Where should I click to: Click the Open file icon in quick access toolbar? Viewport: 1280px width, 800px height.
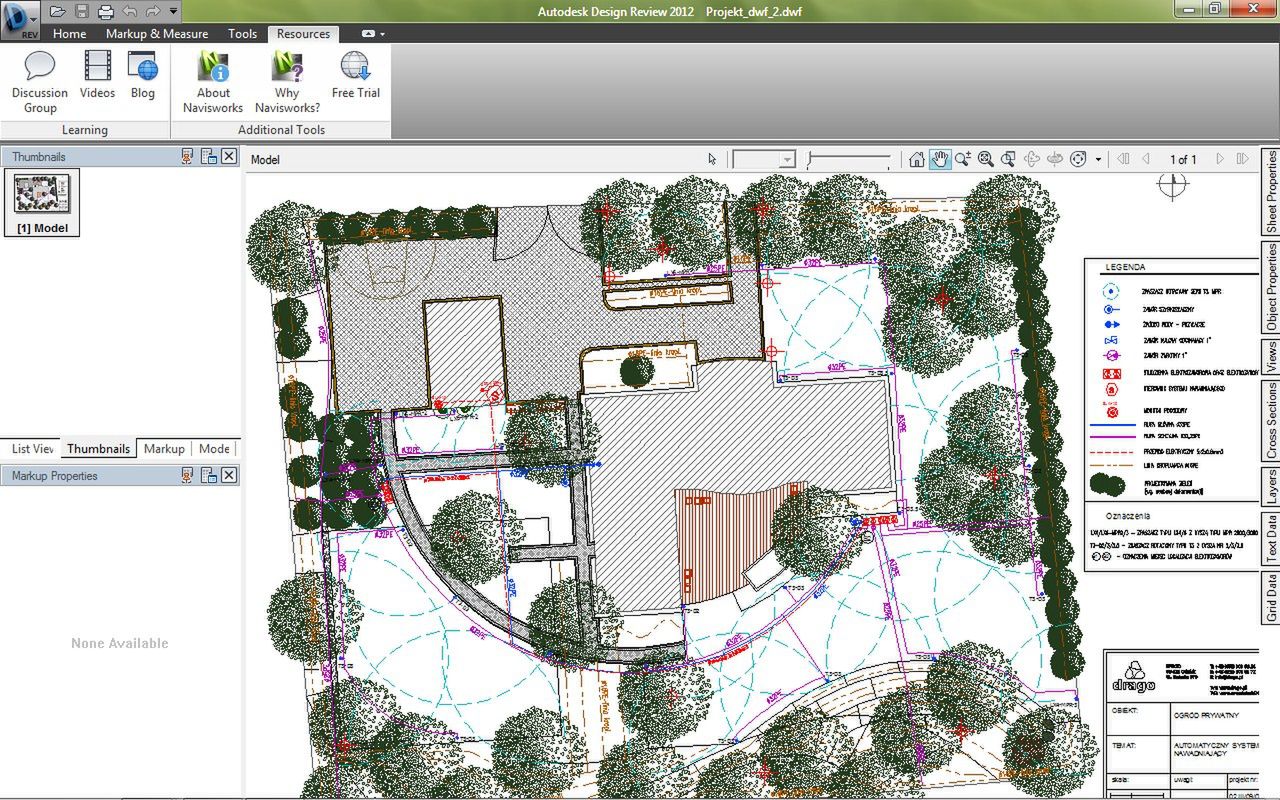click(57, 11)
